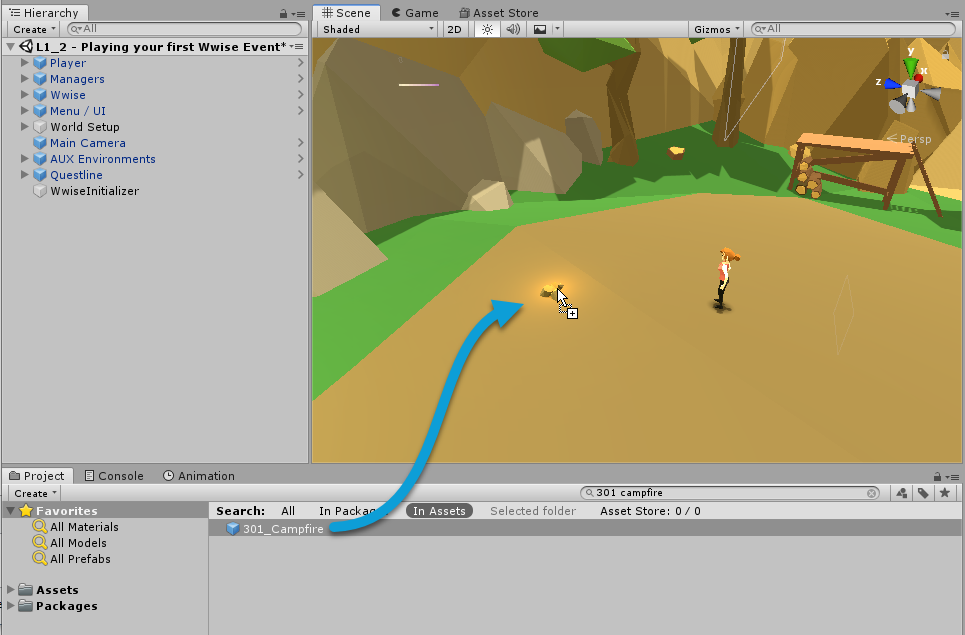965x635 pixels.
Task: Click the Hierarchy panel lock icon
Action: pos(285,13)
